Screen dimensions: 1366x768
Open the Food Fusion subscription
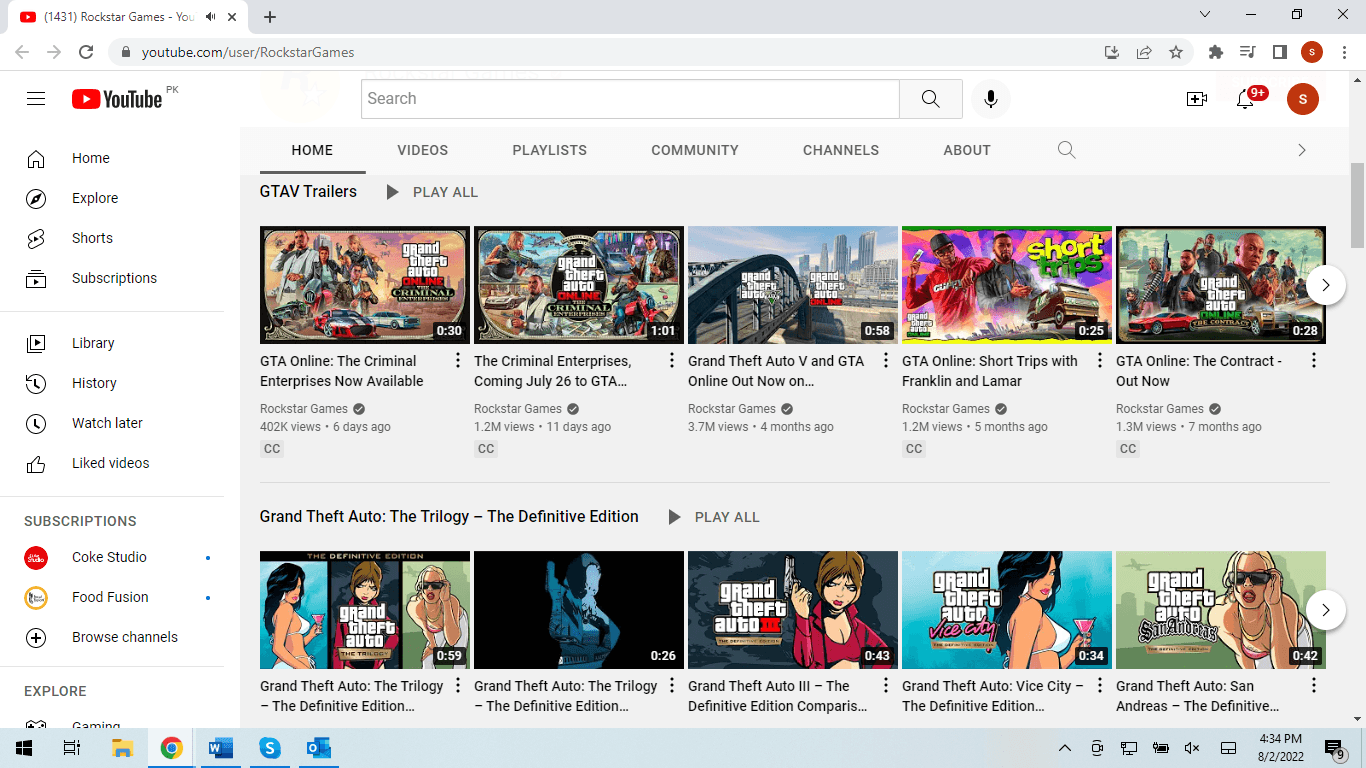[112, 597]
